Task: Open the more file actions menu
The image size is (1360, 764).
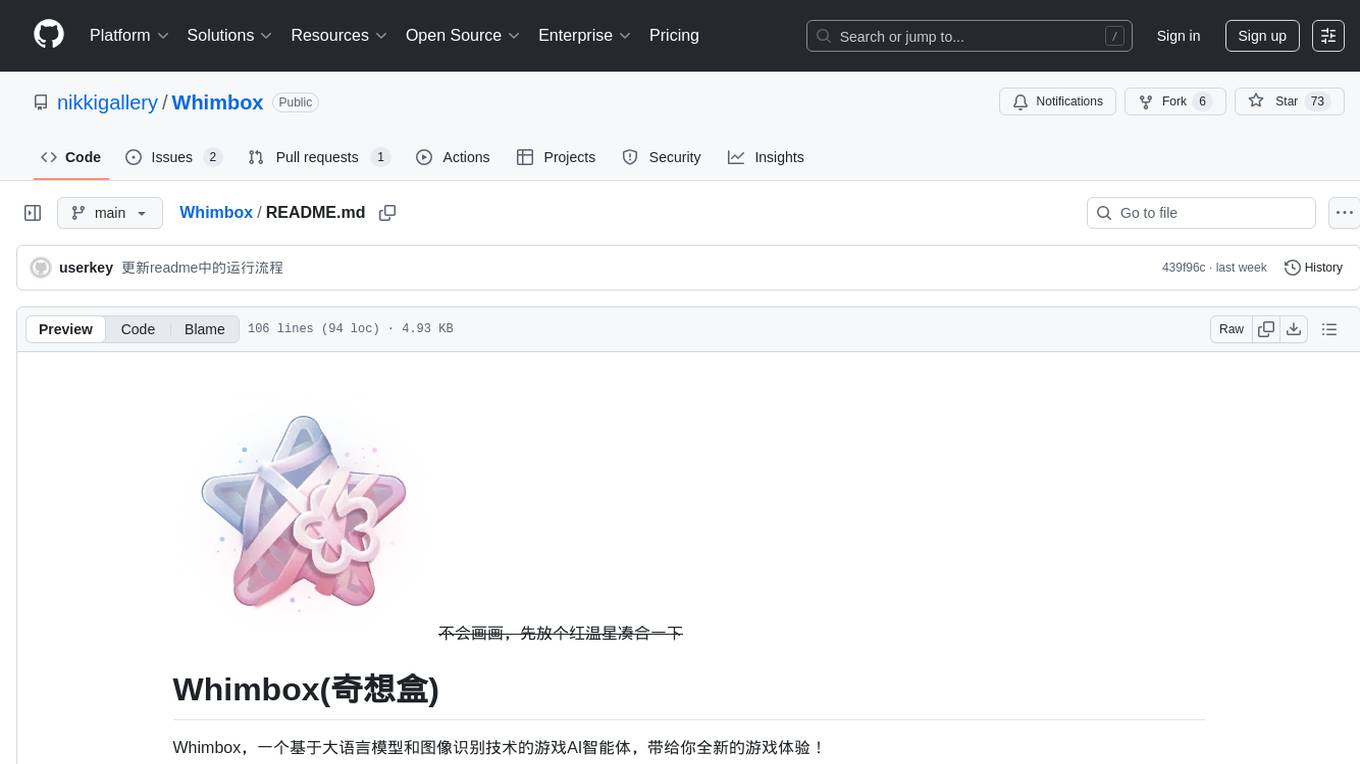Action: click(1344, 213)
